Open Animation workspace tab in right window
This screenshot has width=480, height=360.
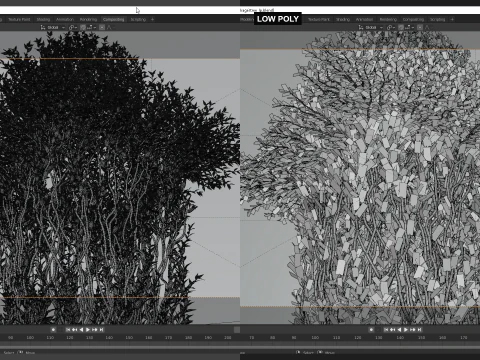364,19
